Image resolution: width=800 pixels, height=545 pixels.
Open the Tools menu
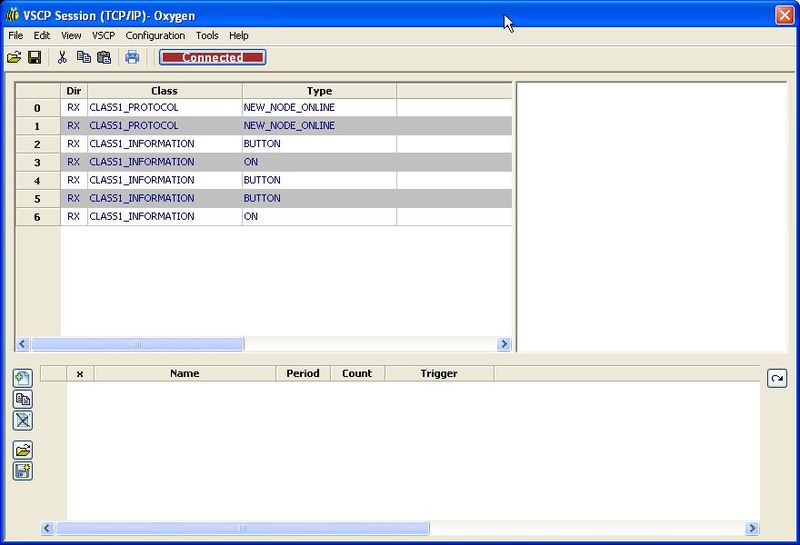coord(207,36)
